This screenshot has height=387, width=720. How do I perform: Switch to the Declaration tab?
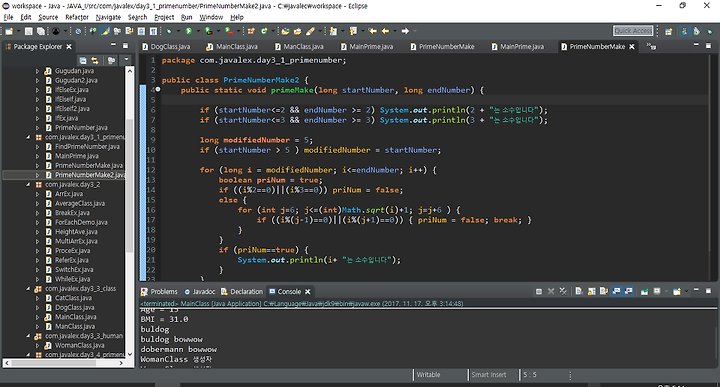coord(242,292)
